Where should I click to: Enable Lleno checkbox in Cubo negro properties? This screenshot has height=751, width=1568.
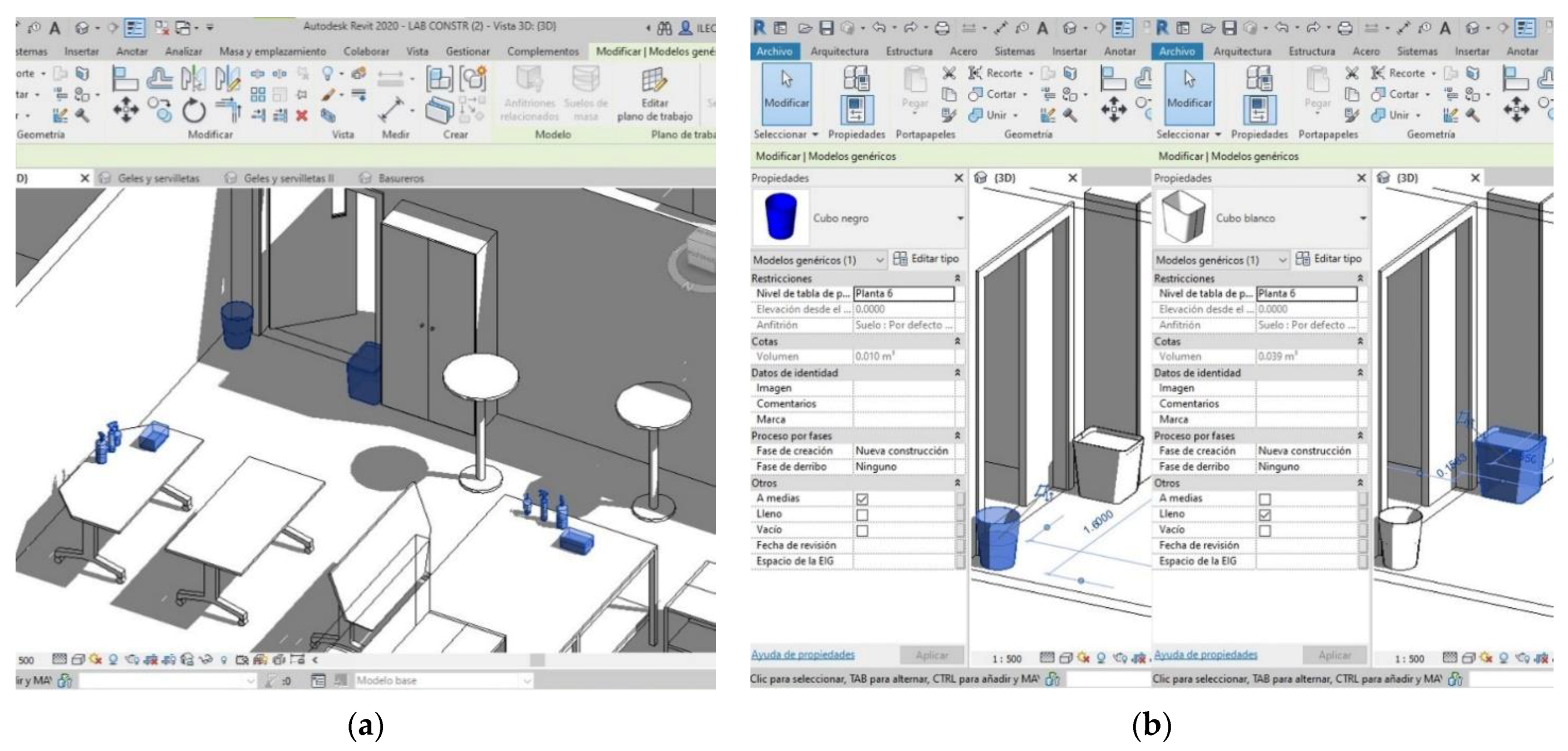point(862,515)
